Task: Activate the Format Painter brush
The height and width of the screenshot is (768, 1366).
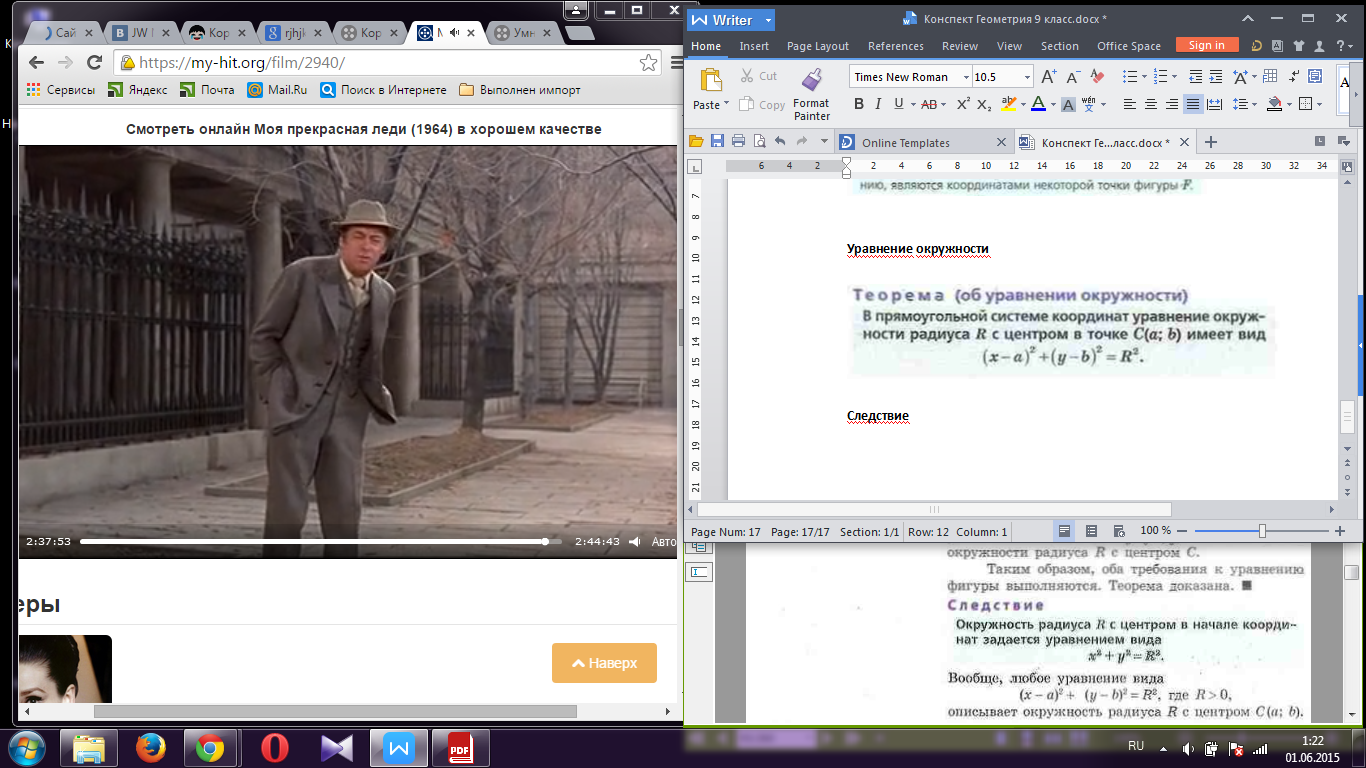Action: click(x=812, y=80)
